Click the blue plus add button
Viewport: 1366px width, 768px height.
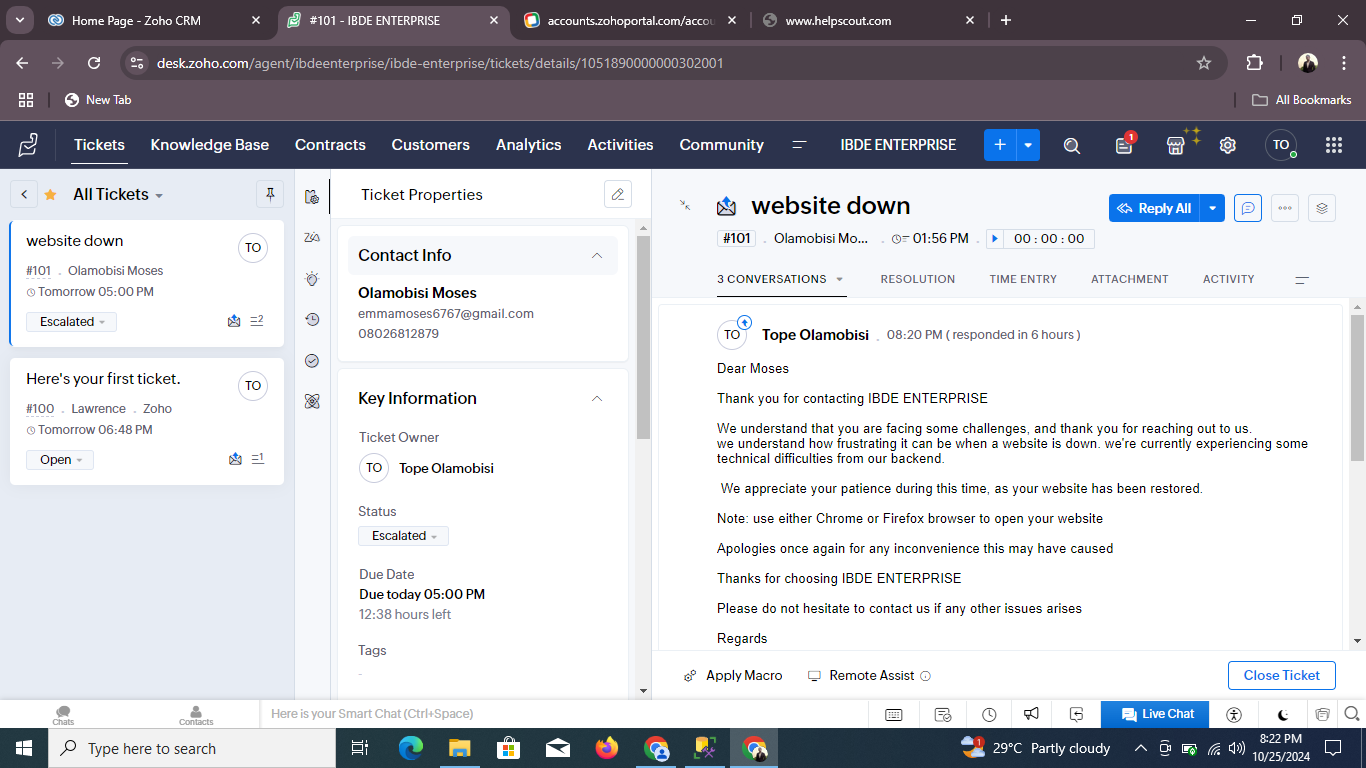pyautogui.click(x=1000, y=145)
